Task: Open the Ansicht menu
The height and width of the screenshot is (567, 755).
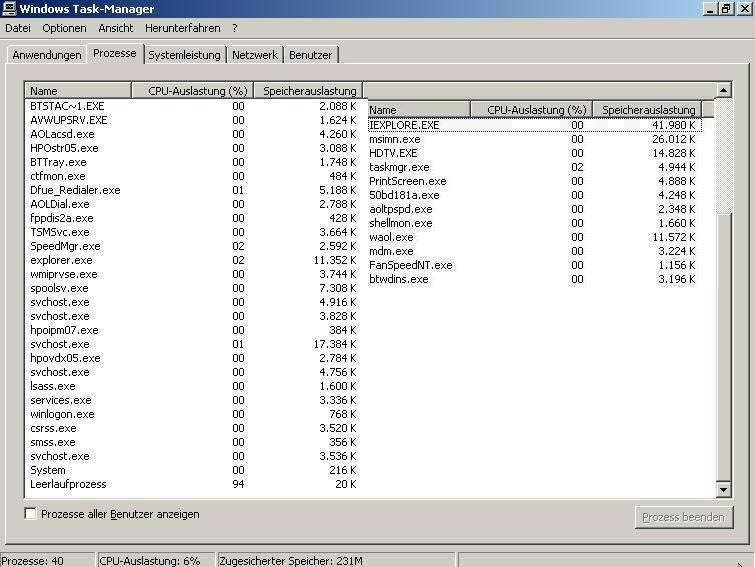Action: tap(116, 28)
